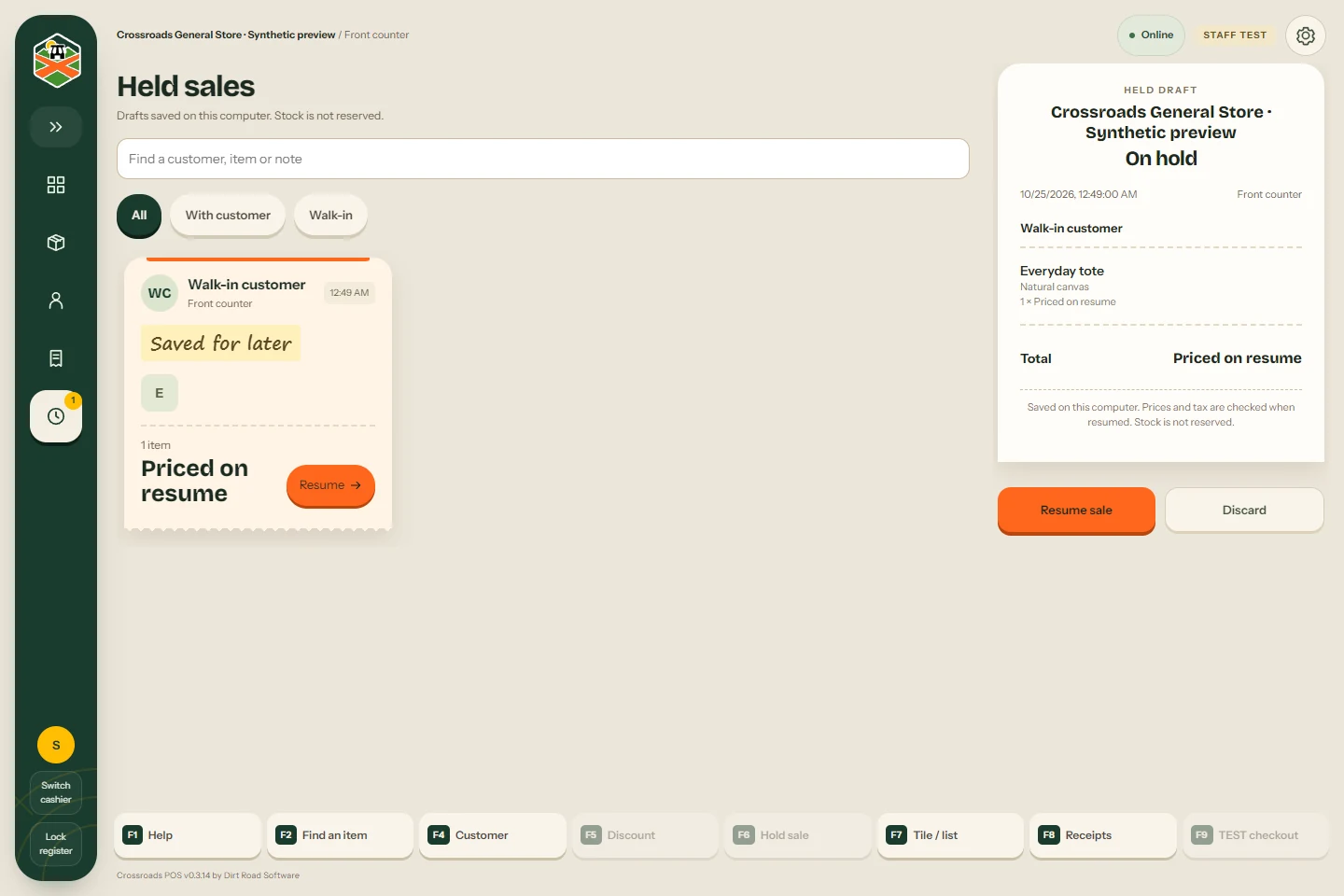The height and width of the screenshot is (896, 1344).
Task: Click the Saved for later note
Action: coord(221,343)
